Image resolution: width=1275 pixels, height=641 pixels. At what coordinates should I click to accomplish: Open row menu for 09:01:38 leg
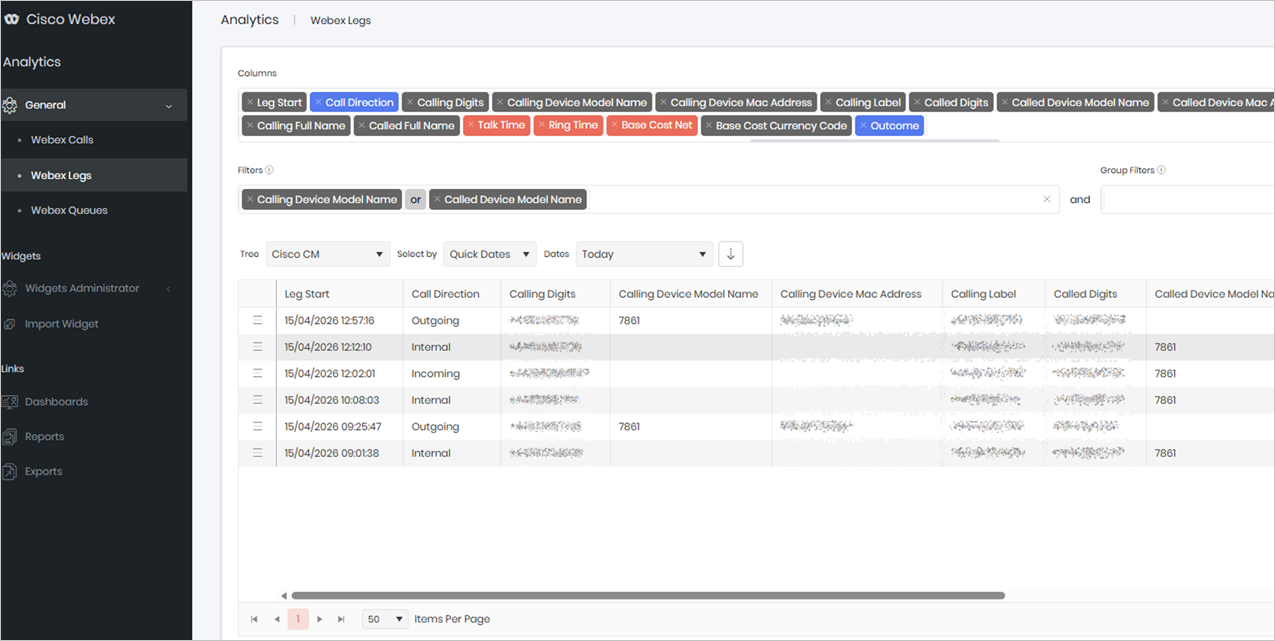pos(257,453)
